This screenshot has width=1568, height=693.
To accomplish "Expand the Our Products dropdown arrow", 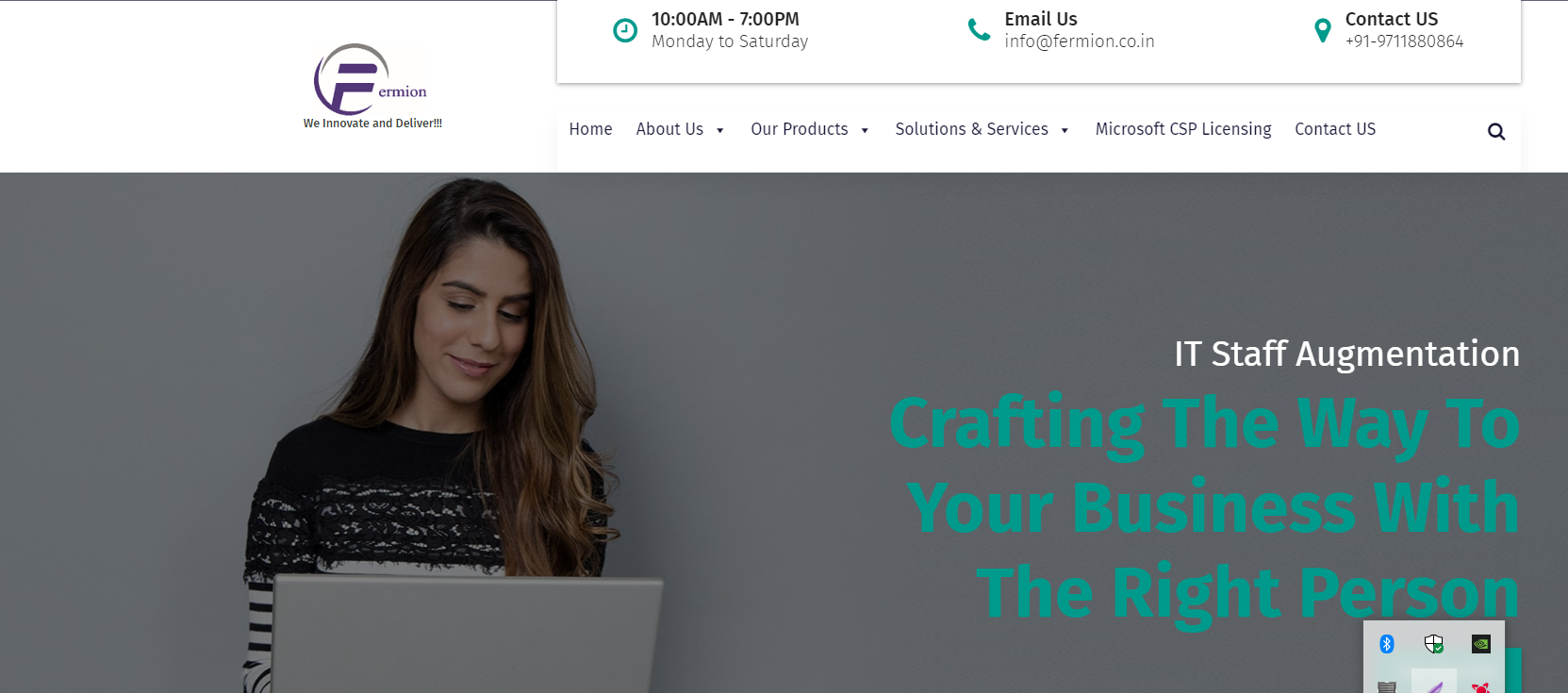I will coord(865,130).
